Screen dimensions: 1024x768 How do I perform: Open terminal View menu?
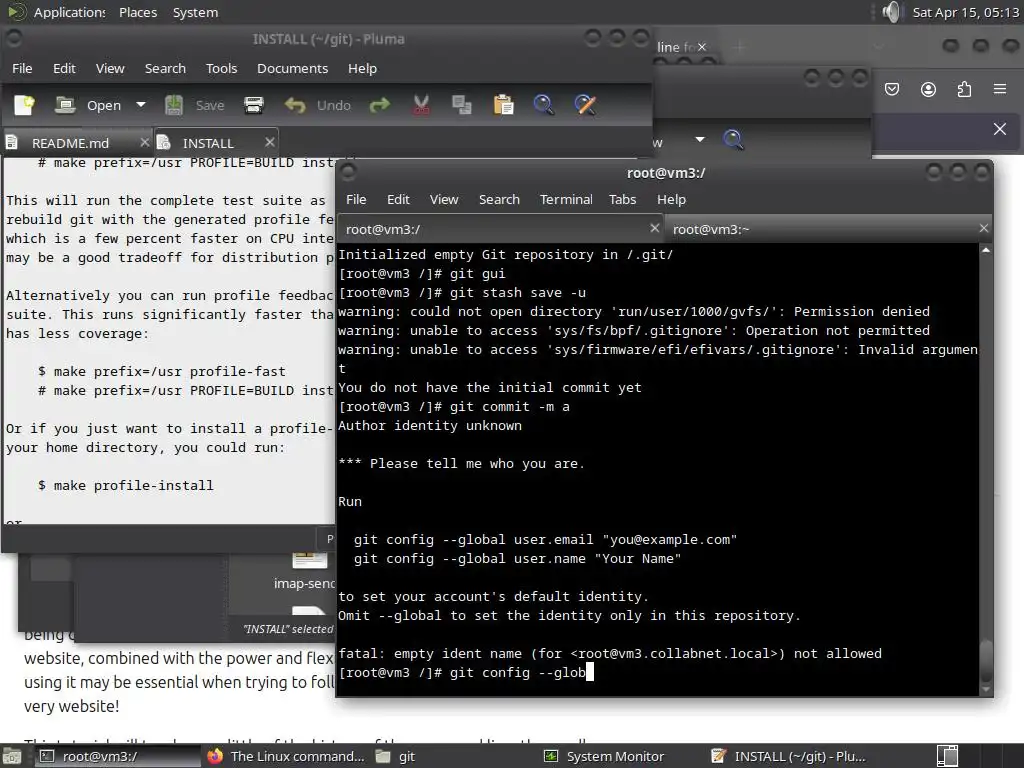point(444,200)
